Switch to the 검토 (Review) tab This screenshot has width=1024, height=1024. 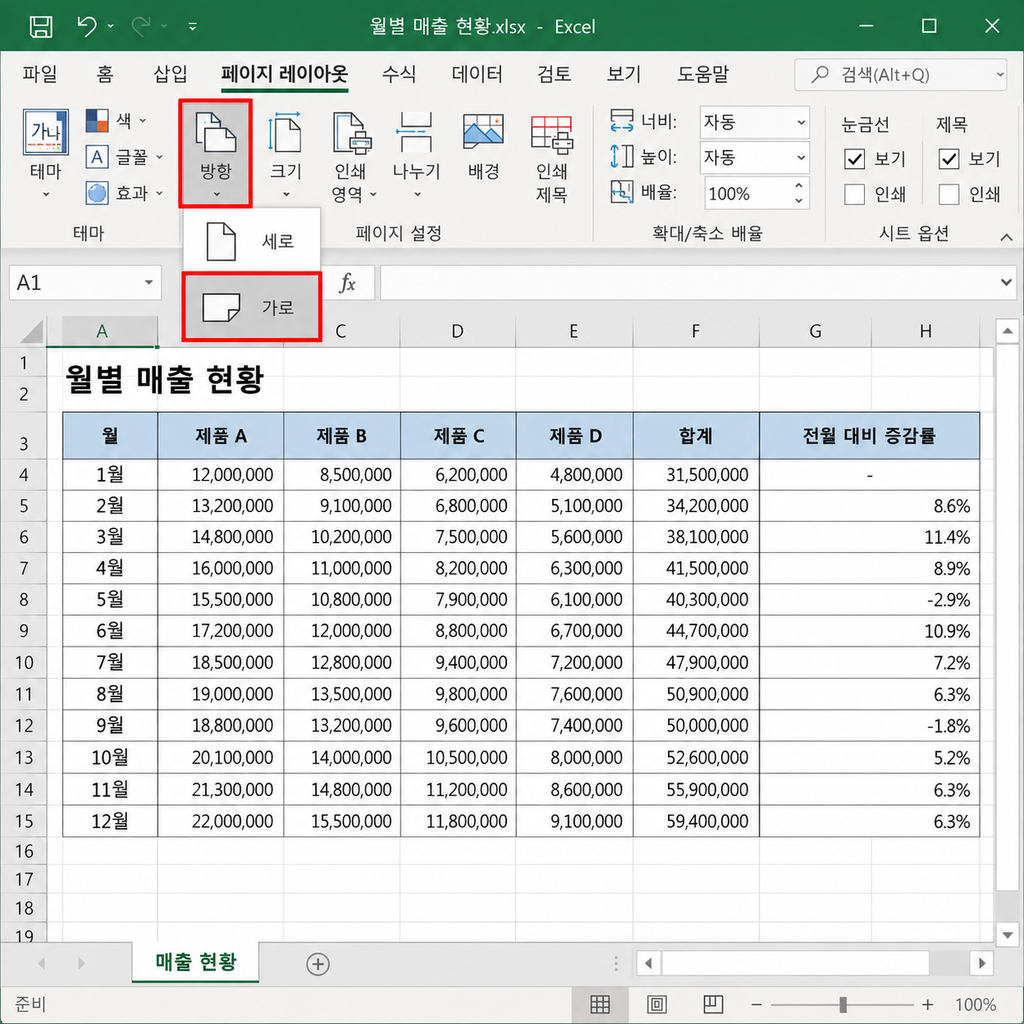(x=554, y=74)
